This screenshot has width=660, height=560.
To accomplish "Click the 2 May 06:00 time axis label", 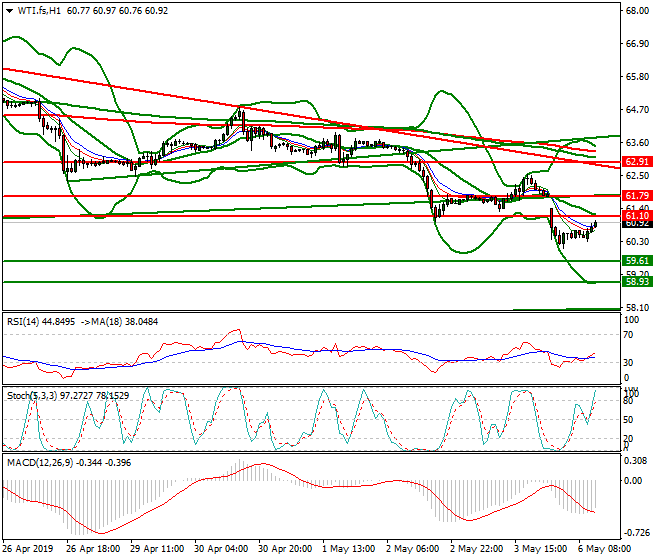I will point(412,549).
